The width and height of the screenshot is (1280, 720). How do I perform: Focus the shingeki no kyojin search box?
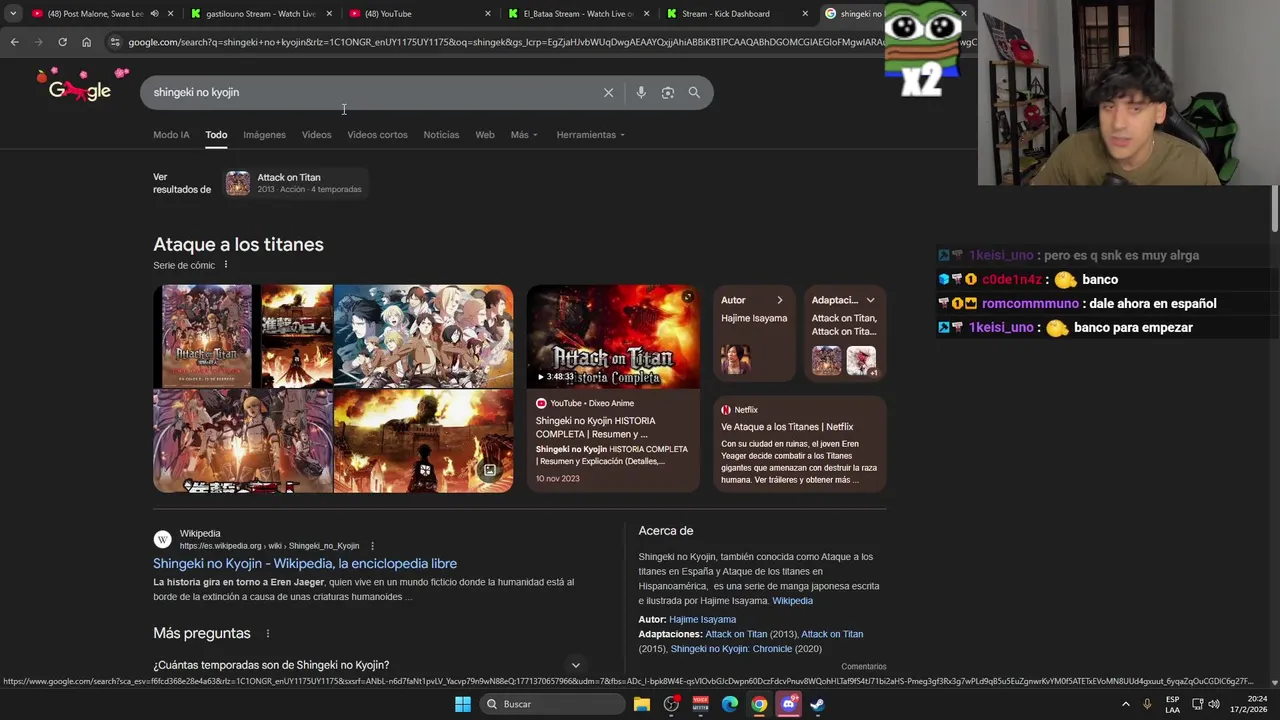pyautogui.click(x=370, y=92)
